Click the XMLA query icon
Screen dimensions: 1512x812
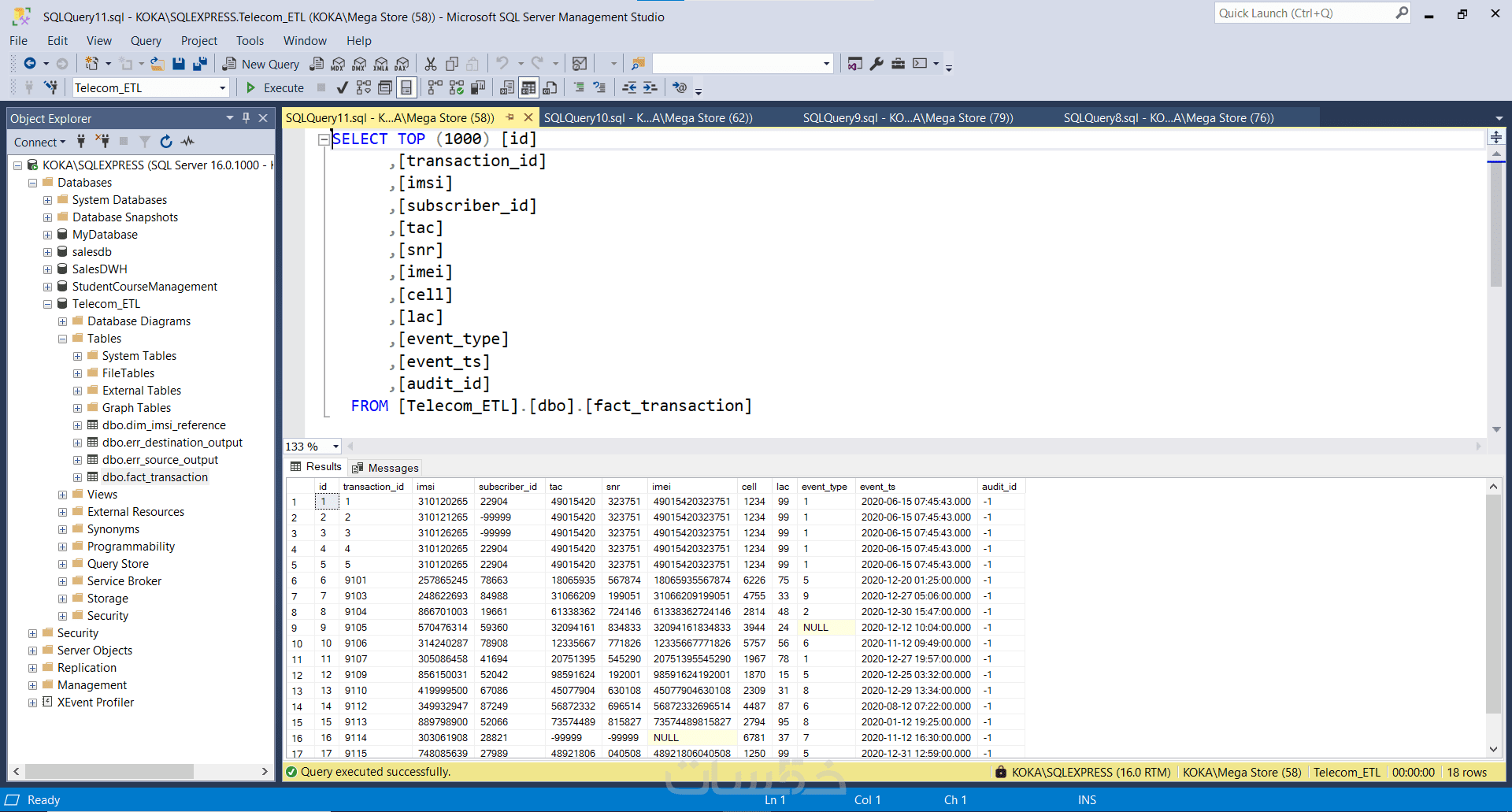pos(381,64)
